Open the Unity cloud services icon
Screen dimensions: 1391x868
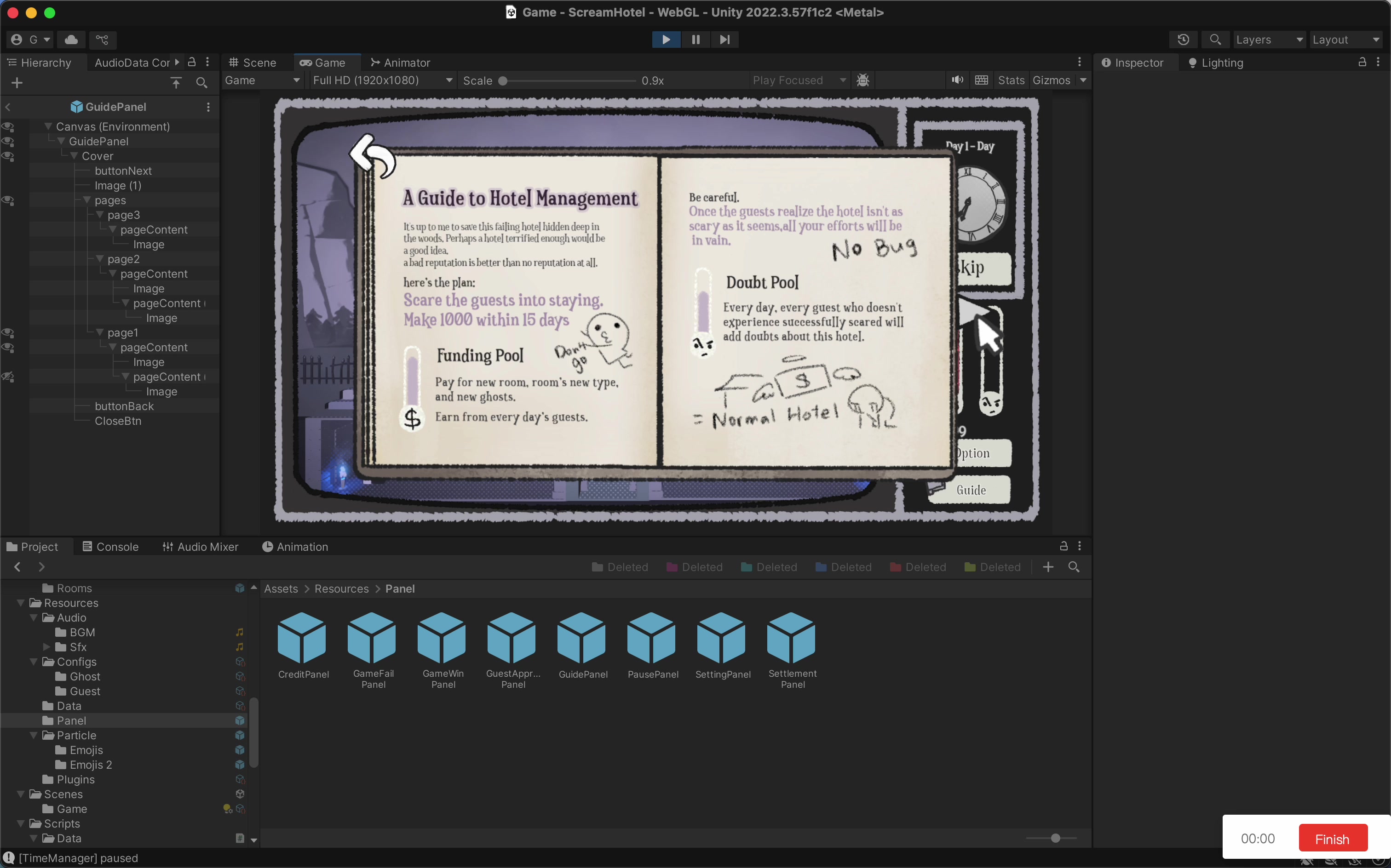coord(71,40)
